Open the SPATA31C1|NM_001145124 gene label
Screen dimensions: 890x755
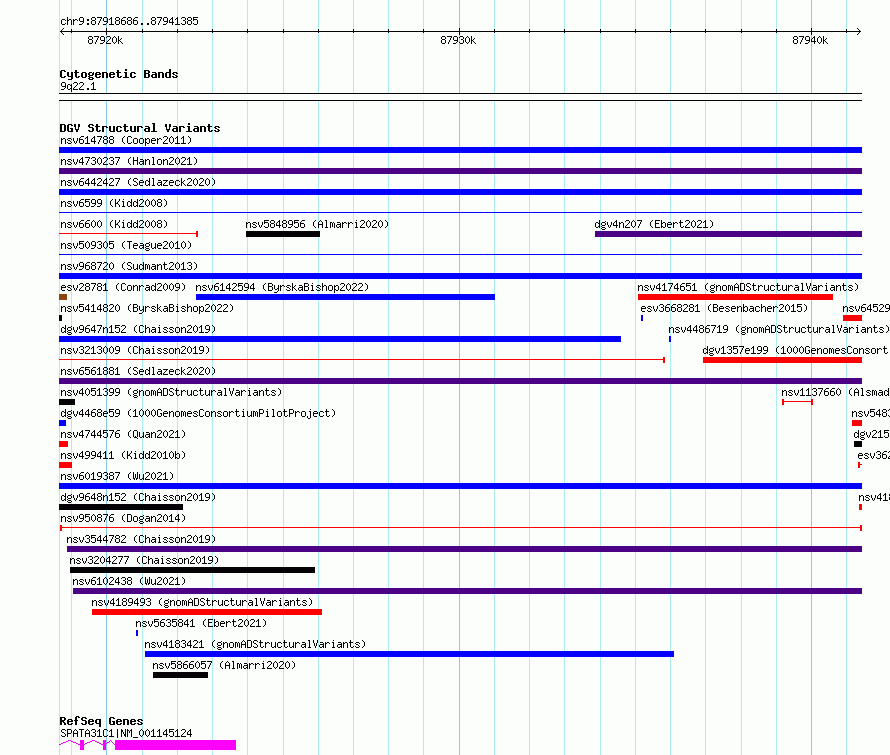126,733
